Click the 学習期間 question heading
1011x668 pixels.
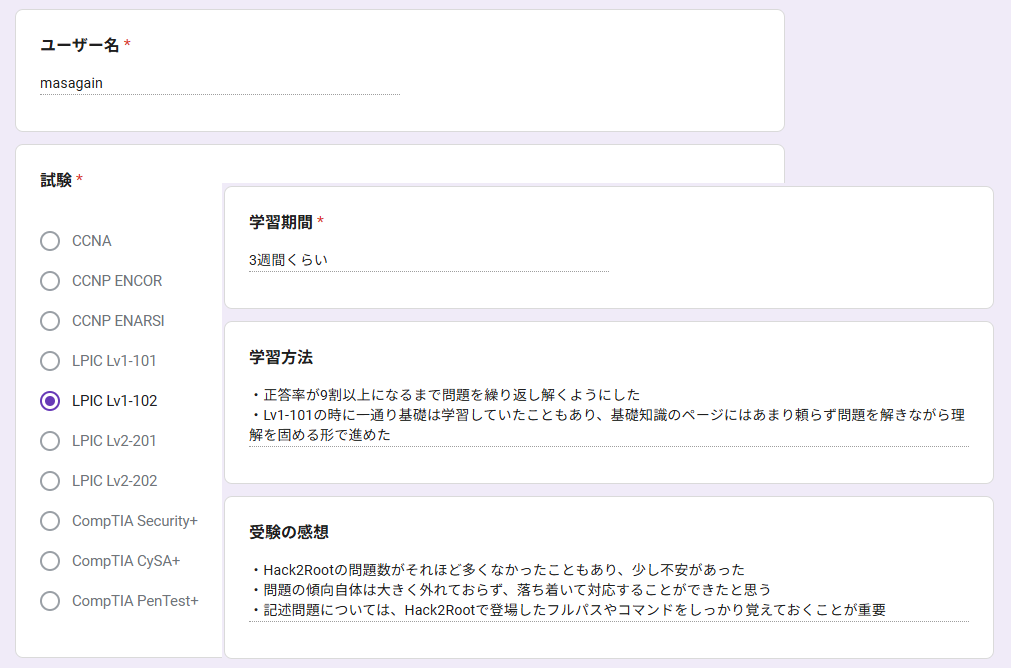(280, 221)
